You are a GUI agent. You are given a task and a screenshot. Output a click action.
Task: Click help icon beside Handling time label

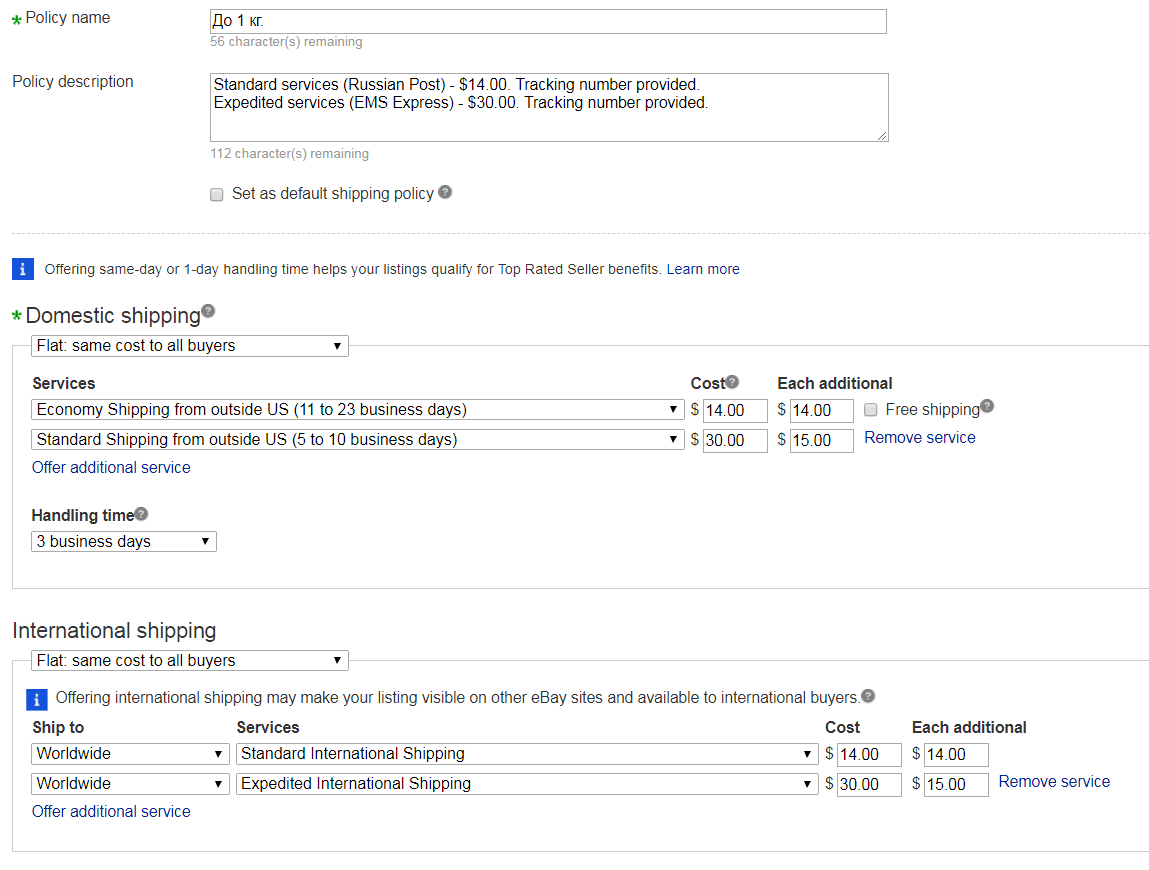[141, 514]
